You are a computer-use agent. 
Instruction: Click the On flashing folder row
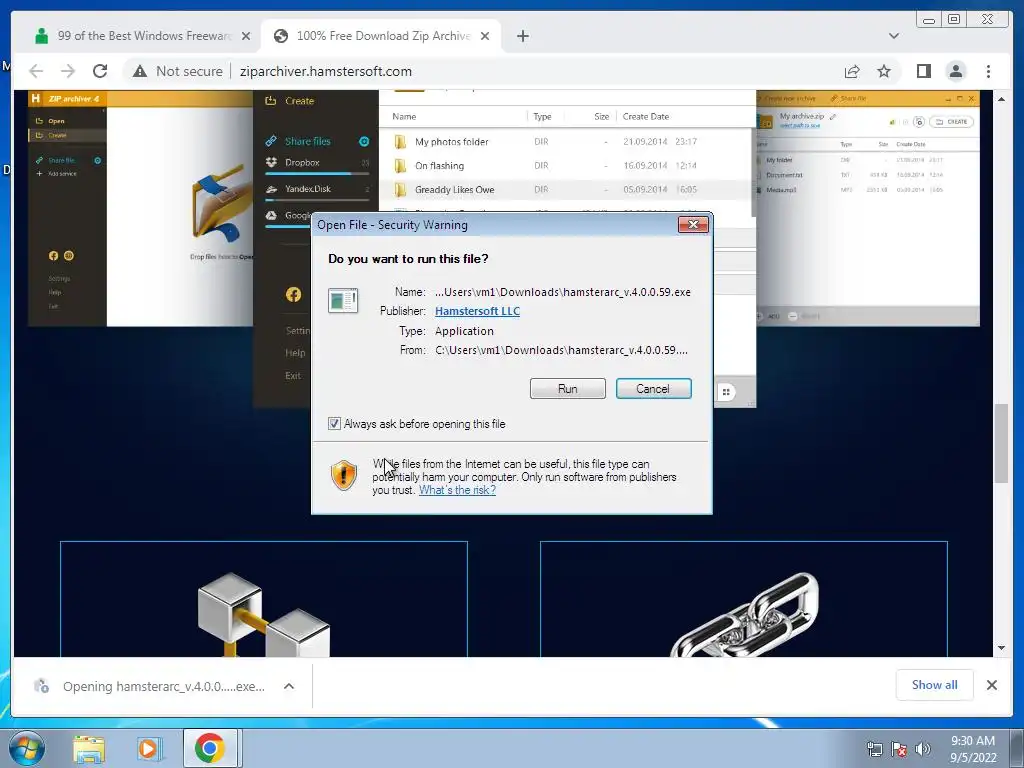(x=565, y=165)
